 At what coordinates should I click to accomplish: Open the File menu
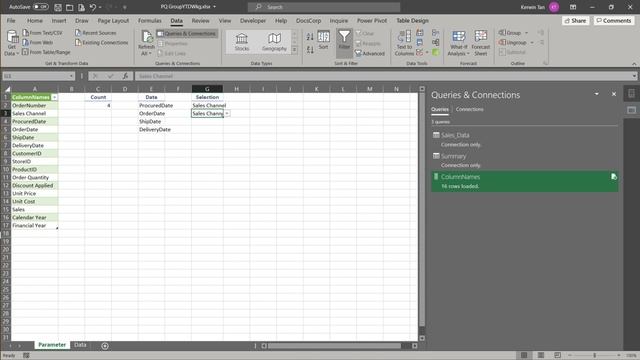(11, 20)
